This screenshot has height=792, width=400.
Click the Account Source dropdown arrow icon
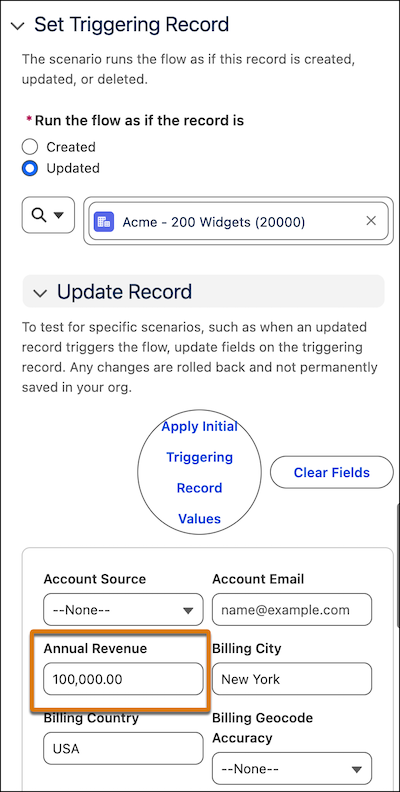(188, 611)
